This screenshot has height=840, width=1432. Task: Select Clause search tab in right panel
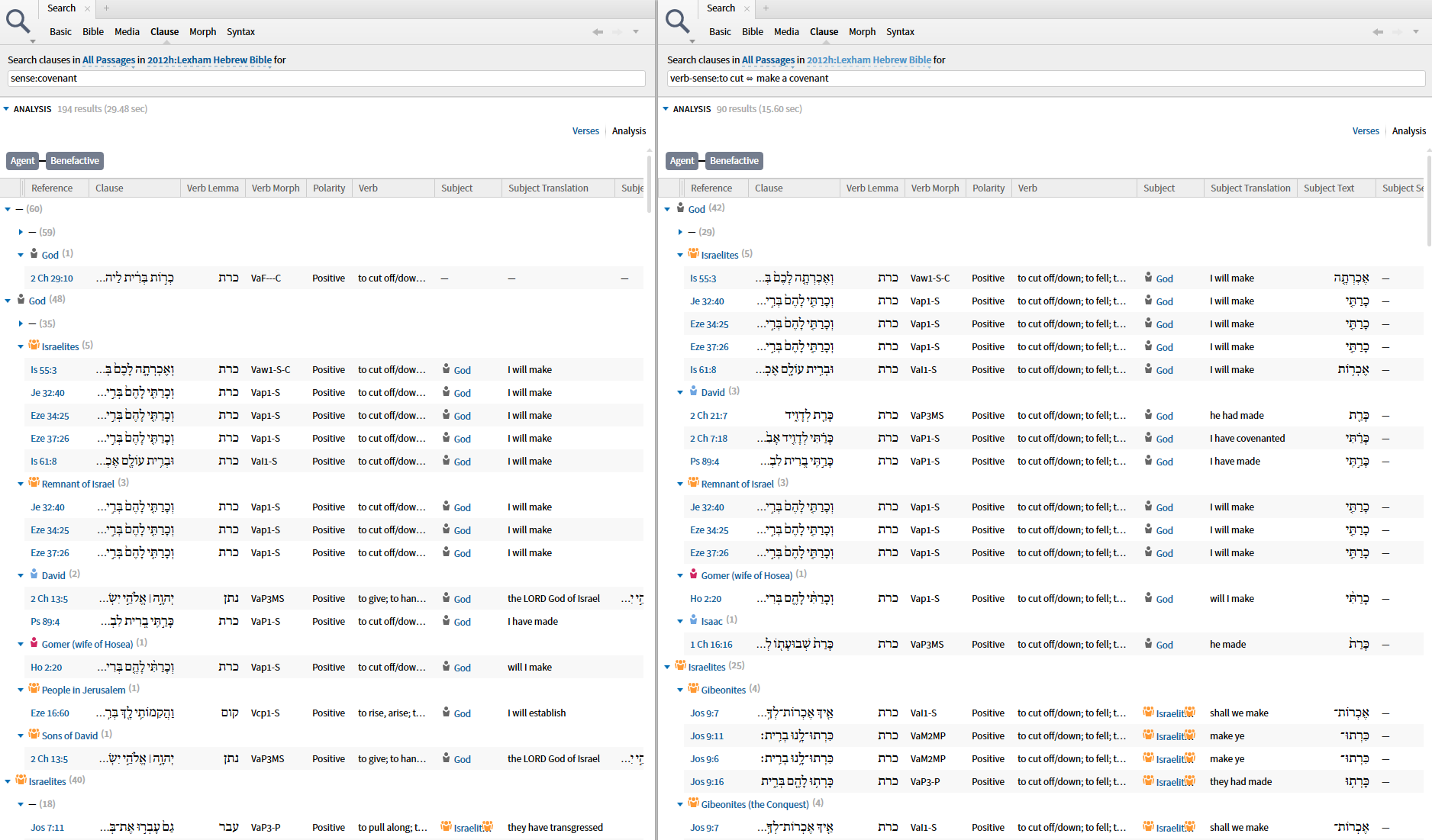[824, 32]
